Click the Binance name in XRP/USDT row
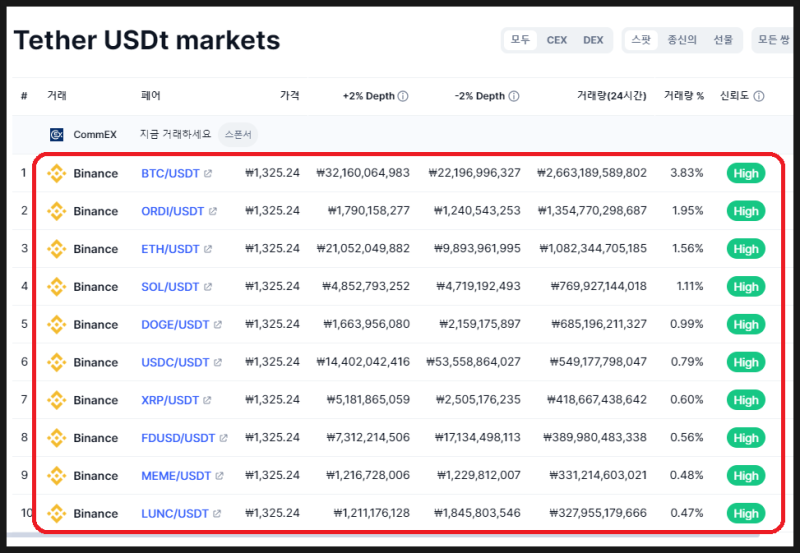The width and height of the screenshot is (800, 553). click(95, 400)
